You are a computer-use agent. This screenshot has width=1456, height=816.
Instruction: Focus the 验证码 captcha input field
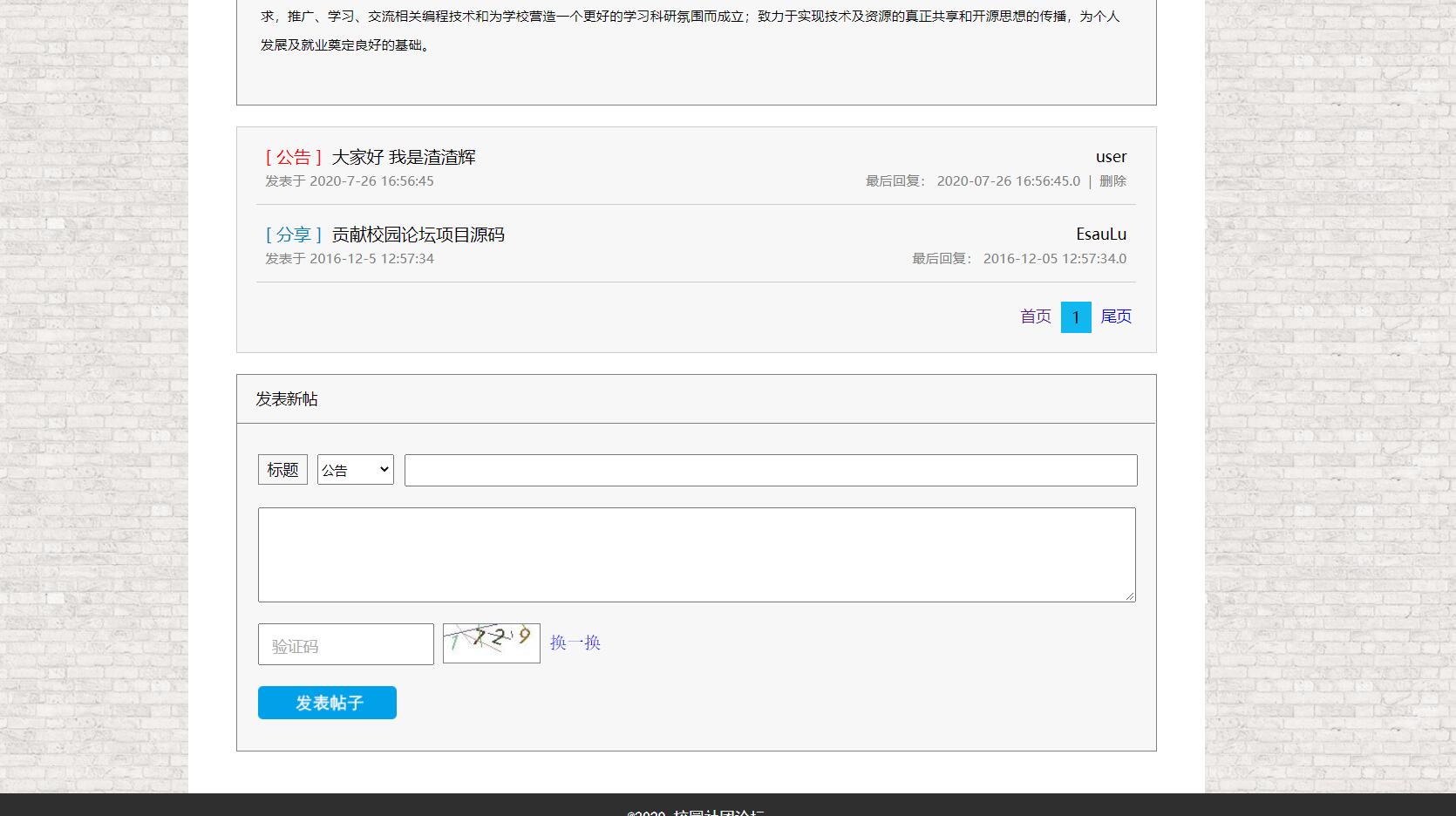point(345,644)
